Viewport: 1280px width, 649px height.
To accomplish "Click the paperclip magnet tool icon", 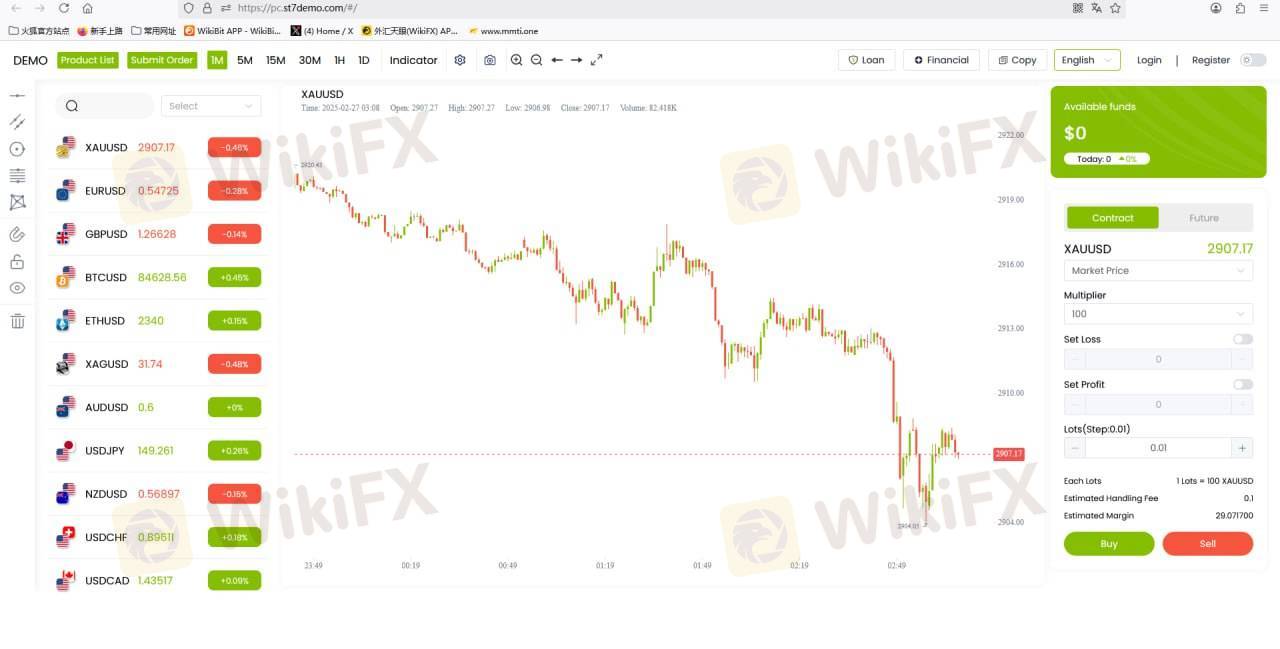I will pyautogui.click(x=17, y=235).
